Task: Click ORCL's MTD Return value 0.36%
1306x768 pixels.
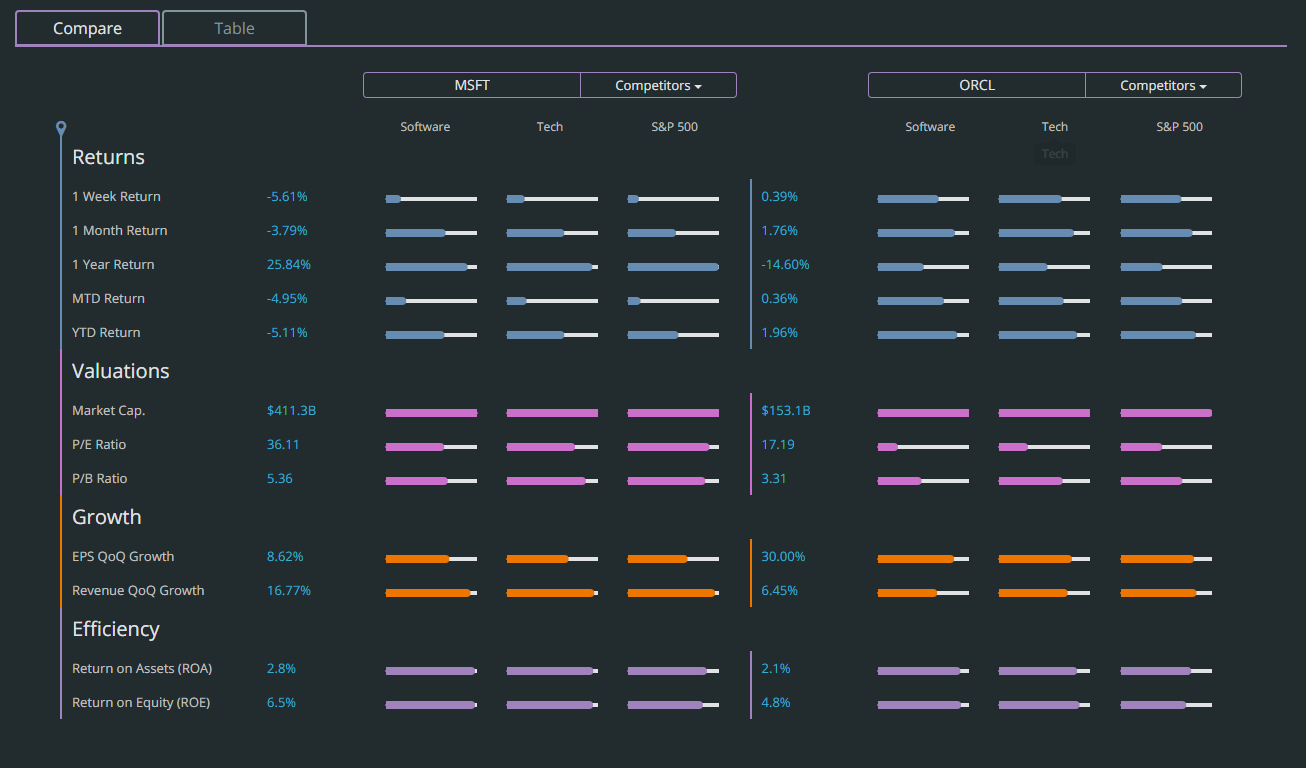Action: click(780, 299)
